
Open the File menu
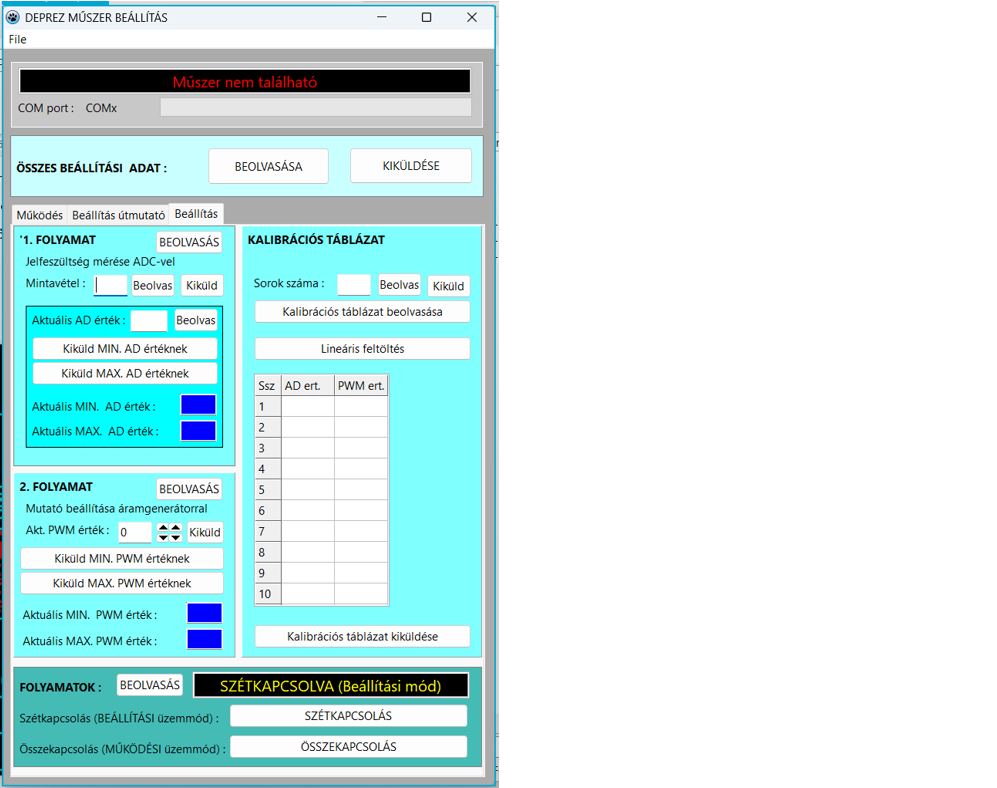click(x=17, y=39)
